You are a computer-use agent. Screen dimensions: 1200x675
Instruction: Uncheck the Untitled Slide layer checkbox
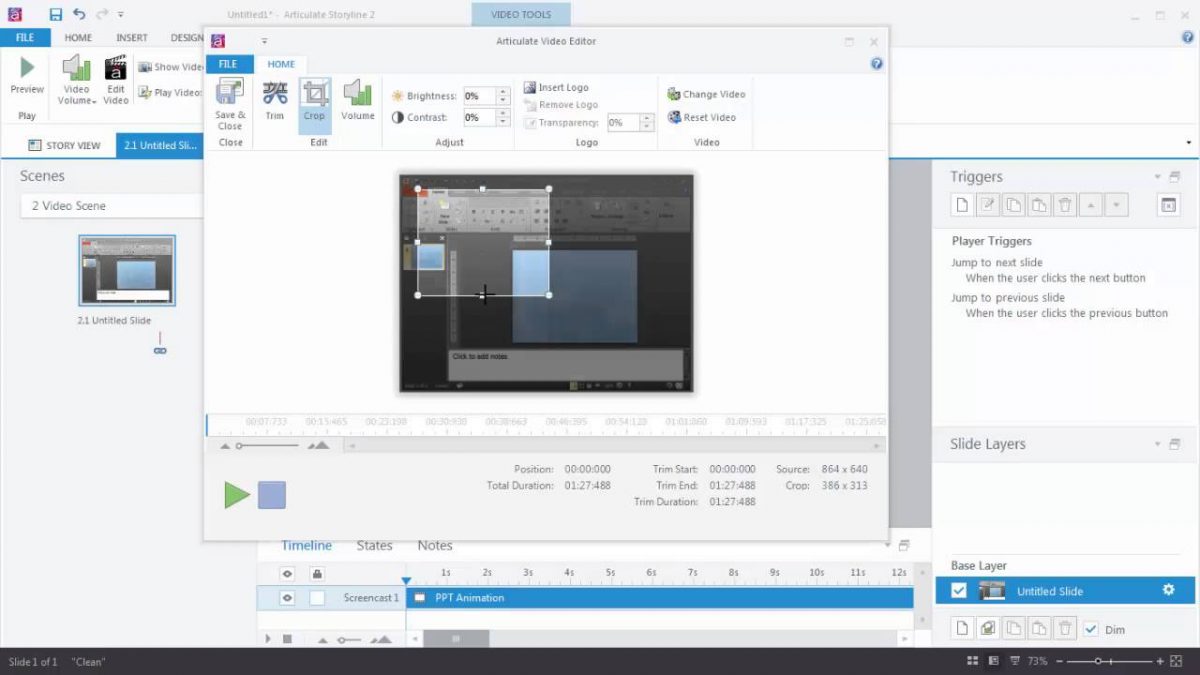pos(959,590)
